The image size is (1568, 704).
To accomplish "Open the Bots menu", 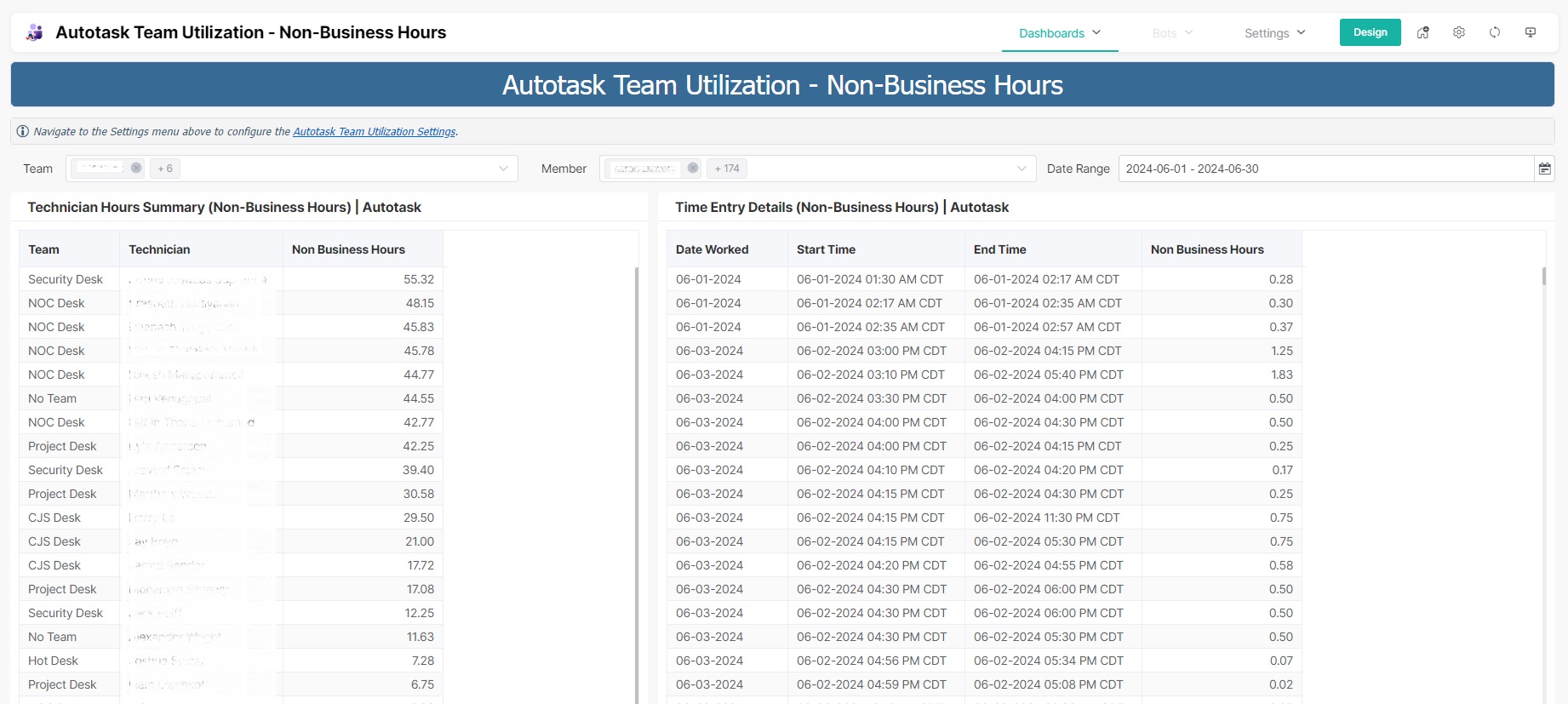I will click(x=1172, y=33).
